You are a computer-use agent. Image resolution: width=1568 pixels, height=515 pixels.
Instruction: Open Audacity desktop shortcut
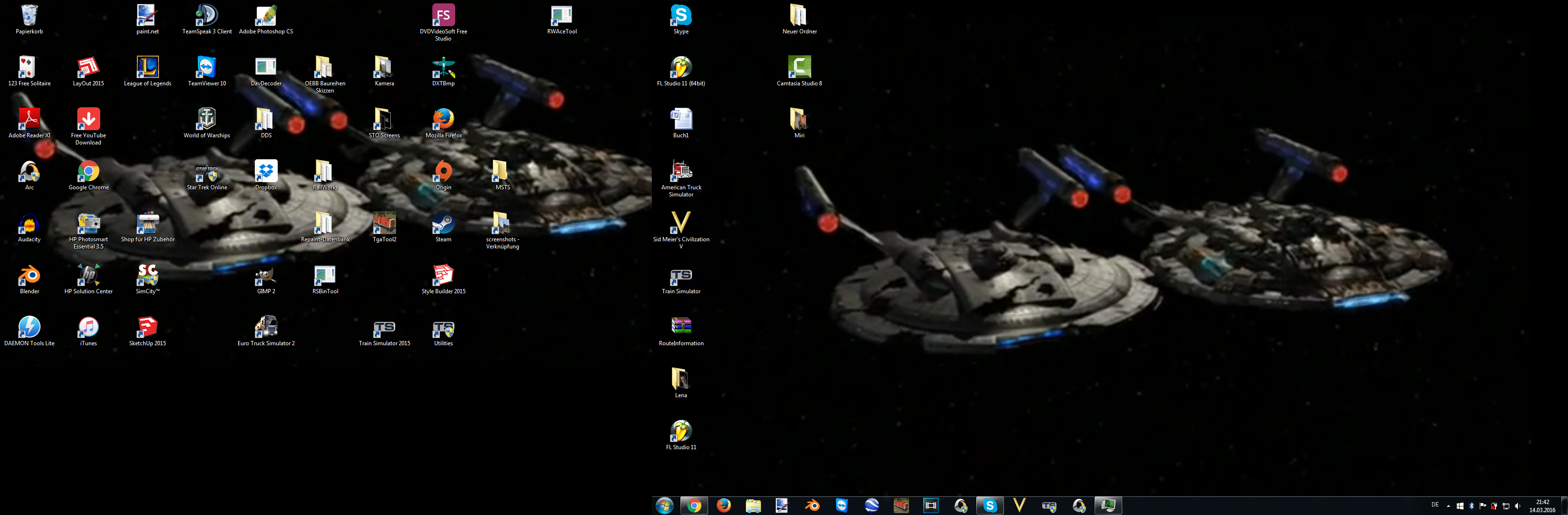click(29, 227)
